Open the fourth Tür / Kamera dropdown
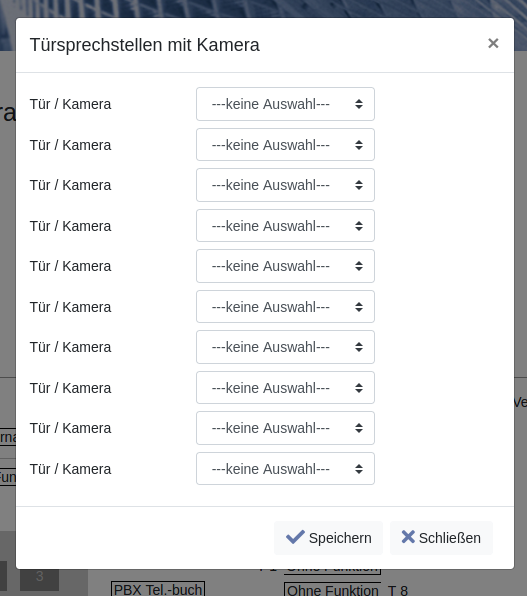 285,226
